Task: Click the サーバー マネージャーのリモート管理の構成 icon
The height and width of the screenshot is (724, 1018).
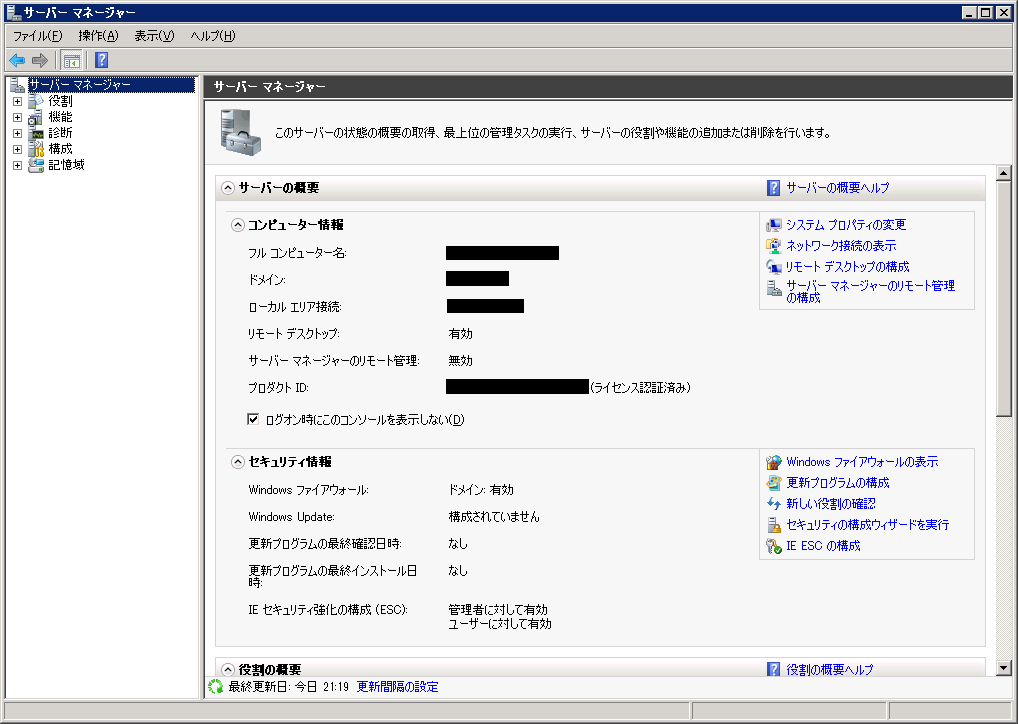Action: click(773, 287)
